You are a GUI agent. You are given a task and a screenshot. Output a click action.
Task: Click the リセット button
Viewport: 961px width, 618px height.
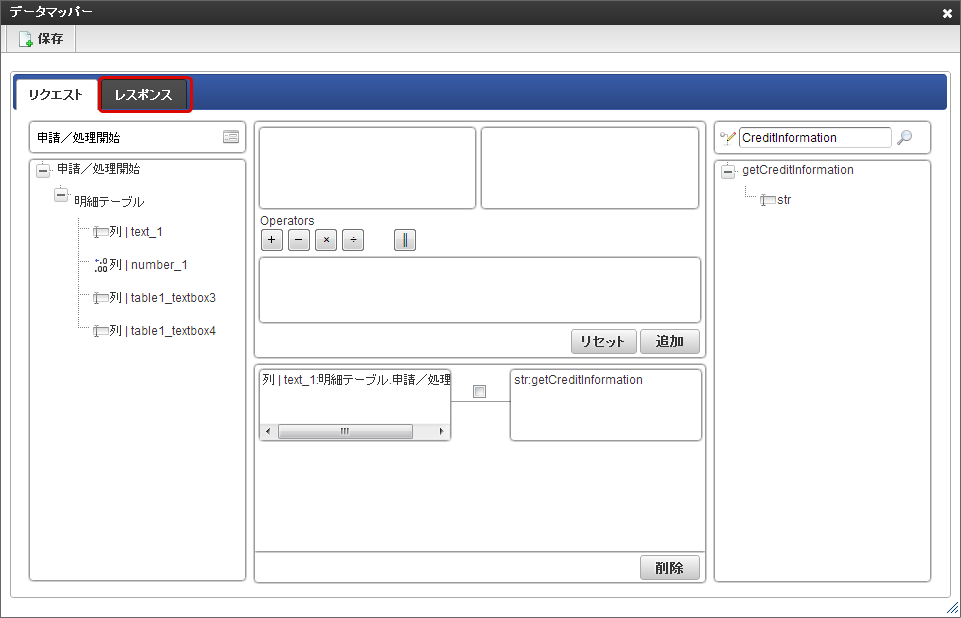tap(604, 341)
